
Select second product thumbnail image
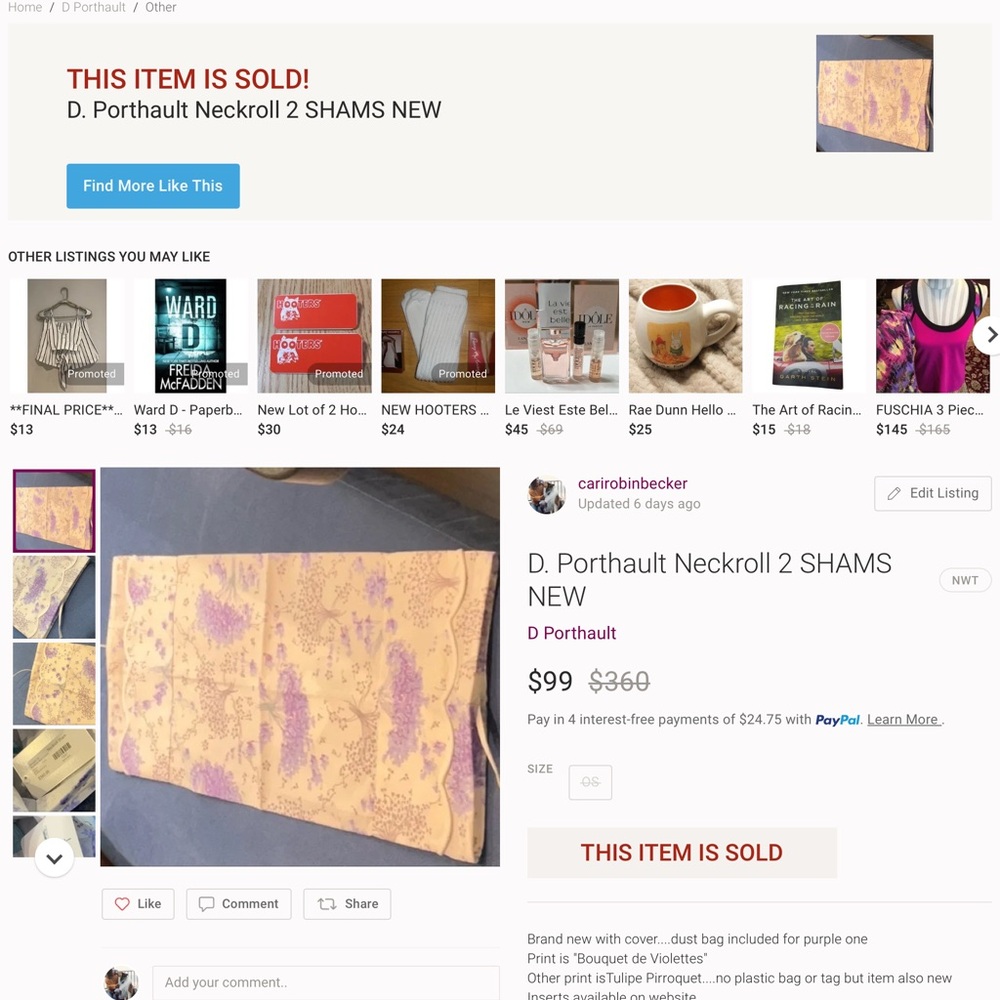coord(54,597)
